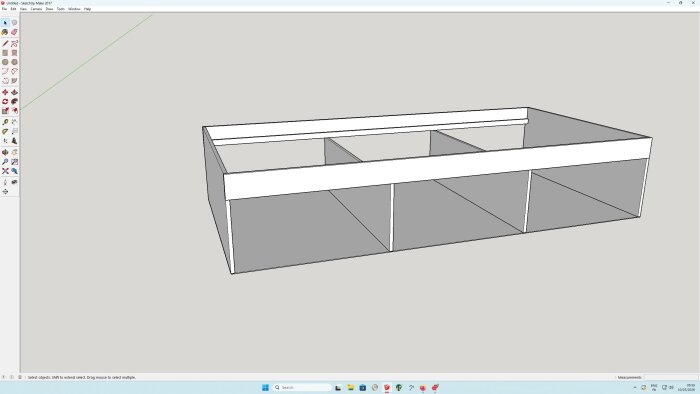Screen dimensions: 700x394
Task: Select the 3 Point Arc tool
Action: 5,81
